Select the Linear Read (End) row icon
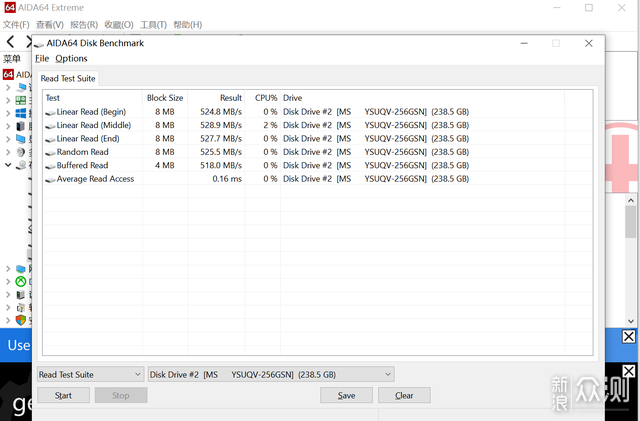This screenshot has width=640, height=421. pos(51,139)
